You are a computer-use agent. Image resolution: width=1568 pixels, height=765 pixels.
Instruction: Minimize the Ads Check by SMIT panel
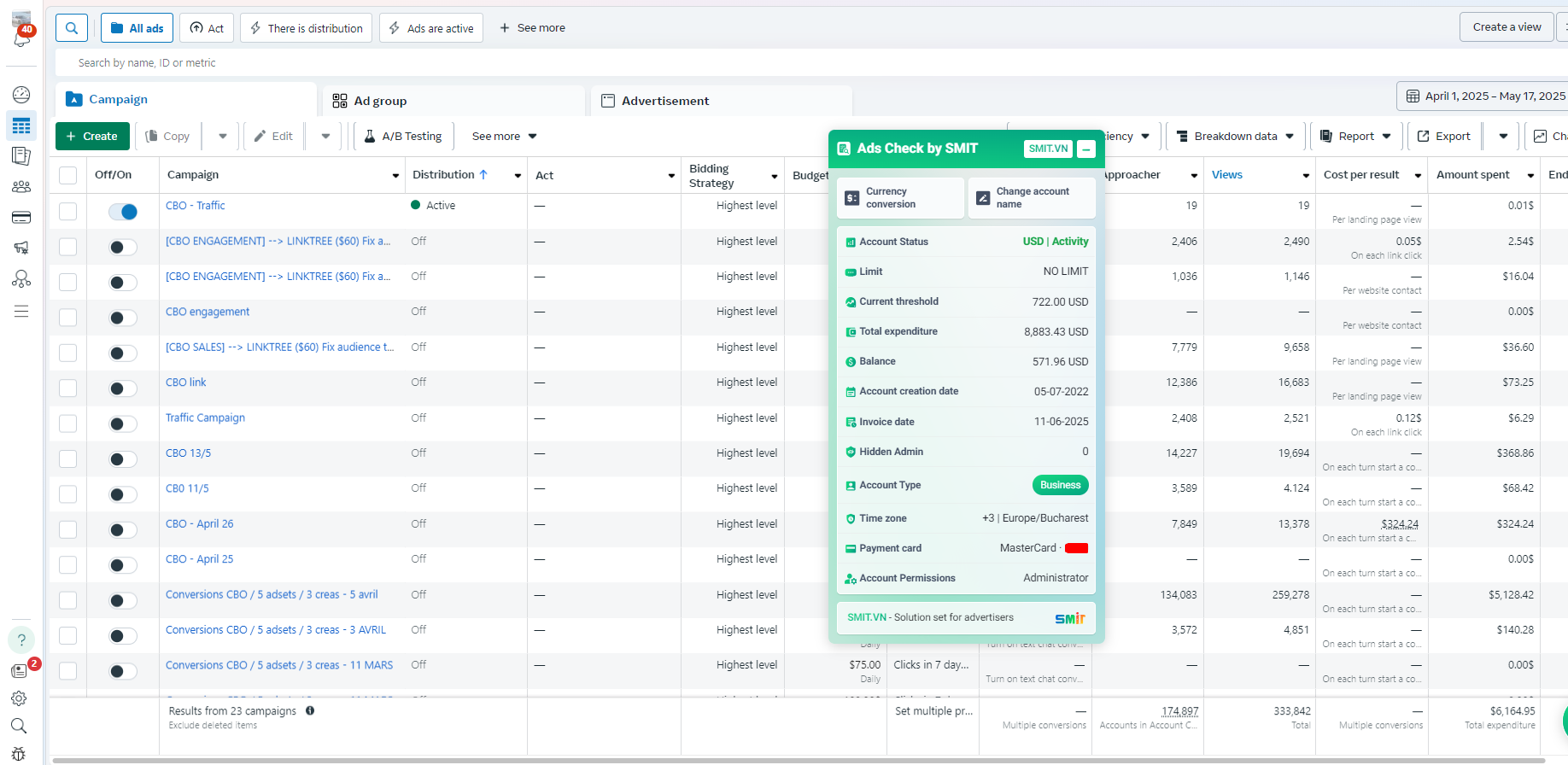pyautogui.click(x=1086, y=149)
